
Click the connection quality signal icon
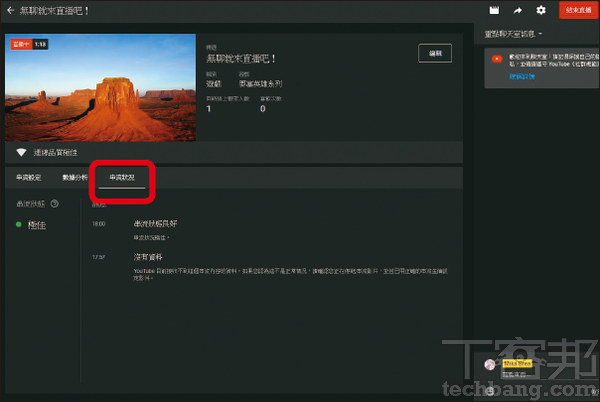click(x=21, y=153)
